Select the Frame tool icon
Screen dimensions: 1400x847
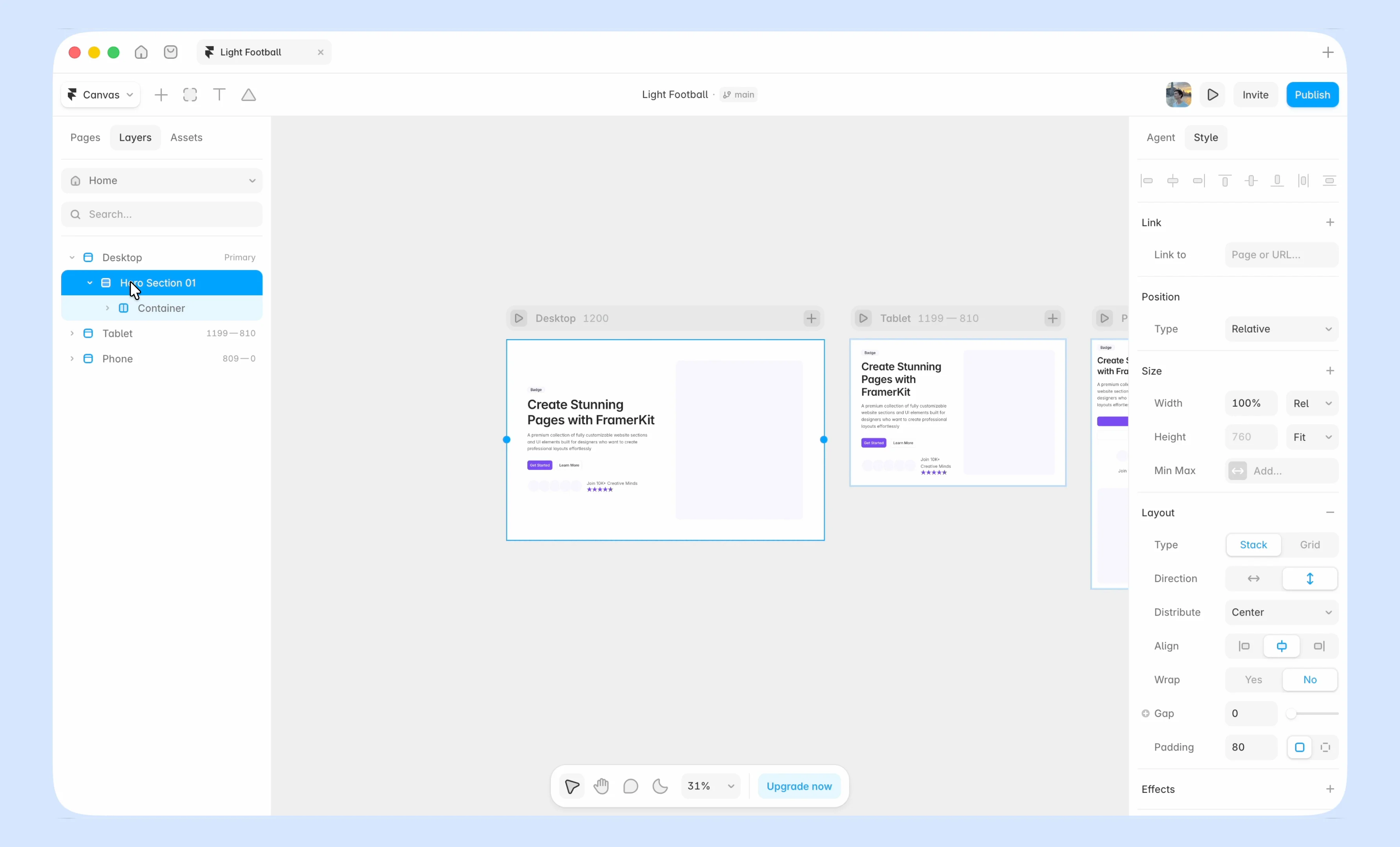pos(190,95)
